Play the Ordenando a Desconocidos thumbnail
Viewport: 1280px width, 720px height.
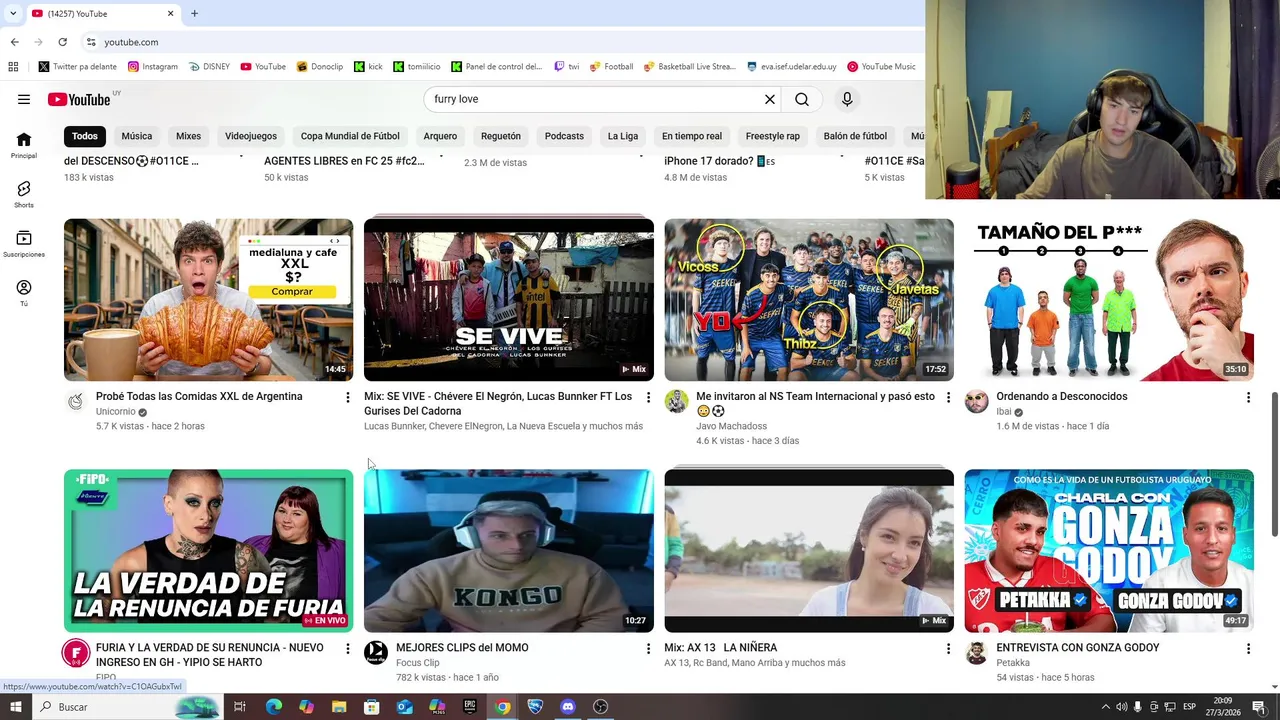(1109, 300)
